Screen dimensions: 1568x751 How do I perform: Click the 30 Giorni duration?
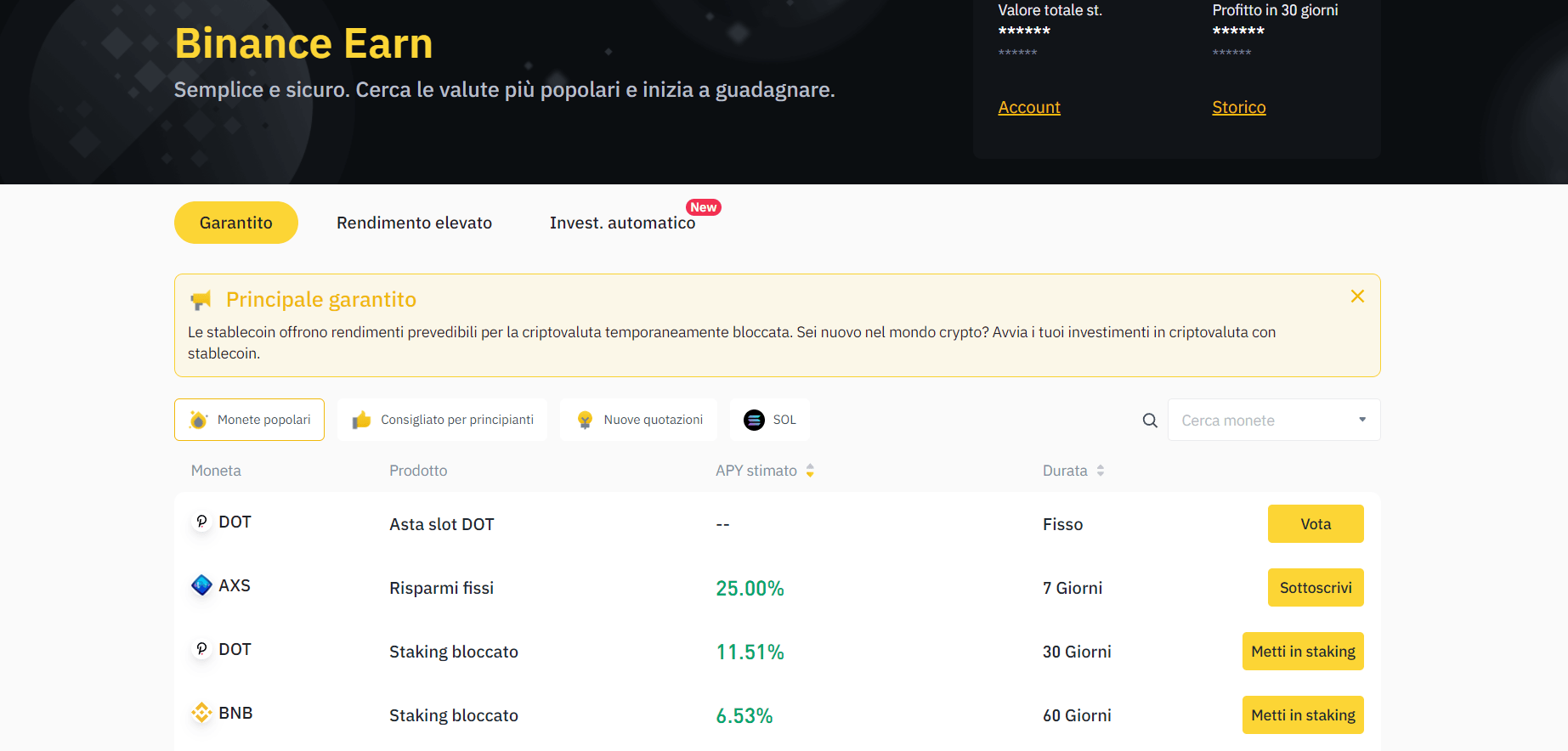click(1077, 652)
